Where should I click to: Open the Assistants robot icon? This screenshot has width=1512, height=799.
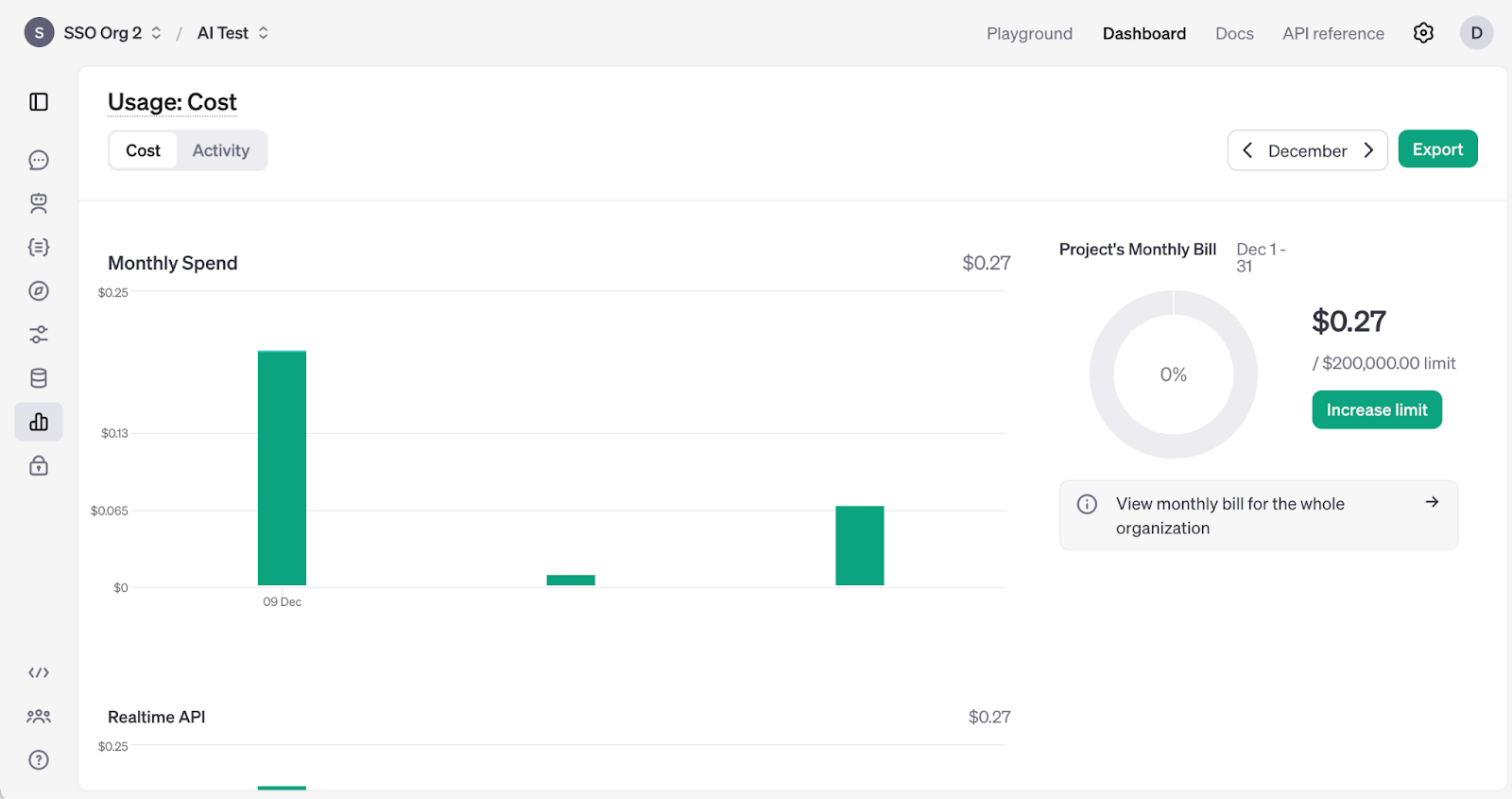click(x=39, y=203)
